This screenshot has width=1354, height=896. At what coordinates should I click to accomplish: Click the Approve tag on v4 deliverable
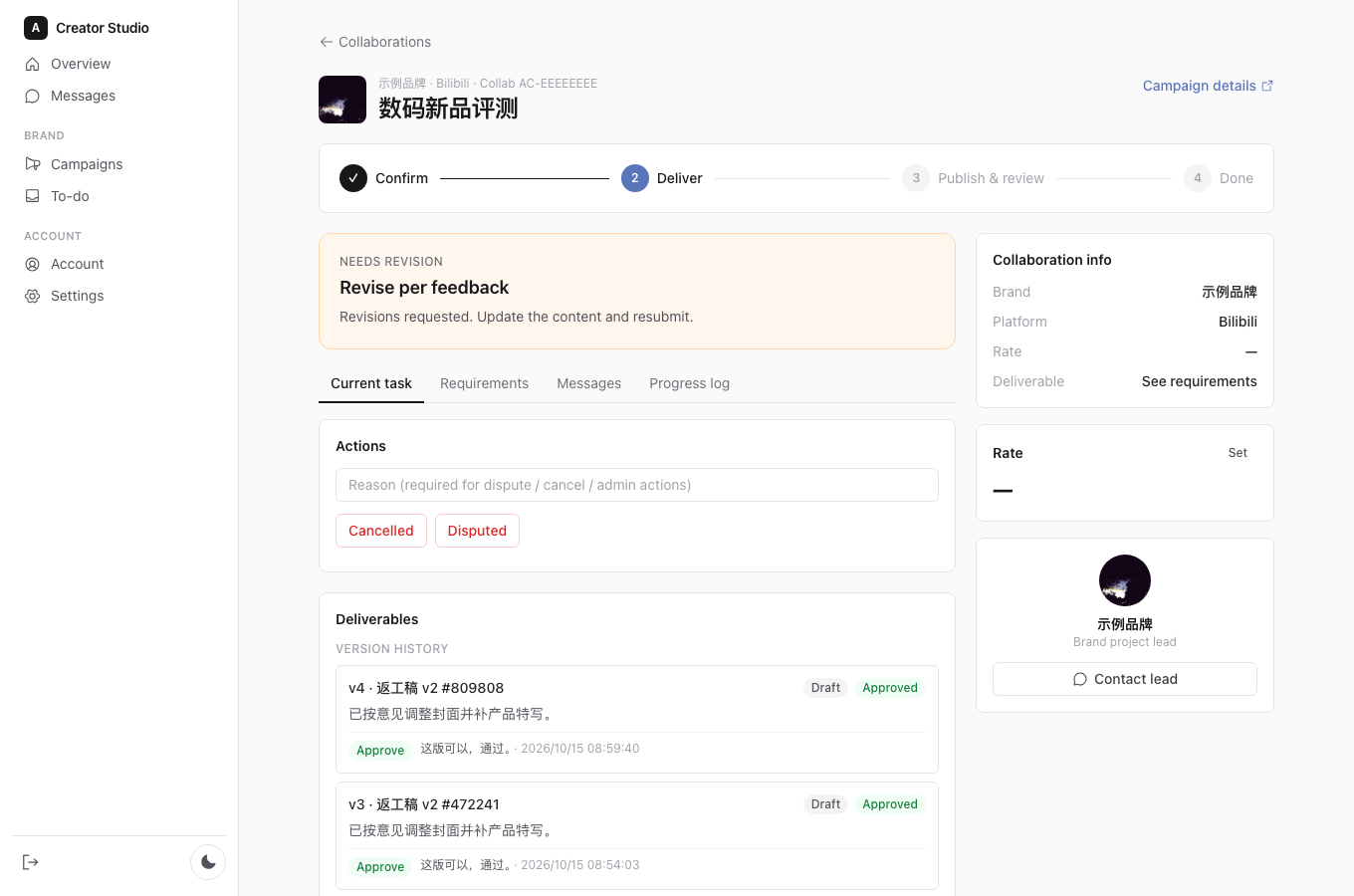[x=380, y=751]
